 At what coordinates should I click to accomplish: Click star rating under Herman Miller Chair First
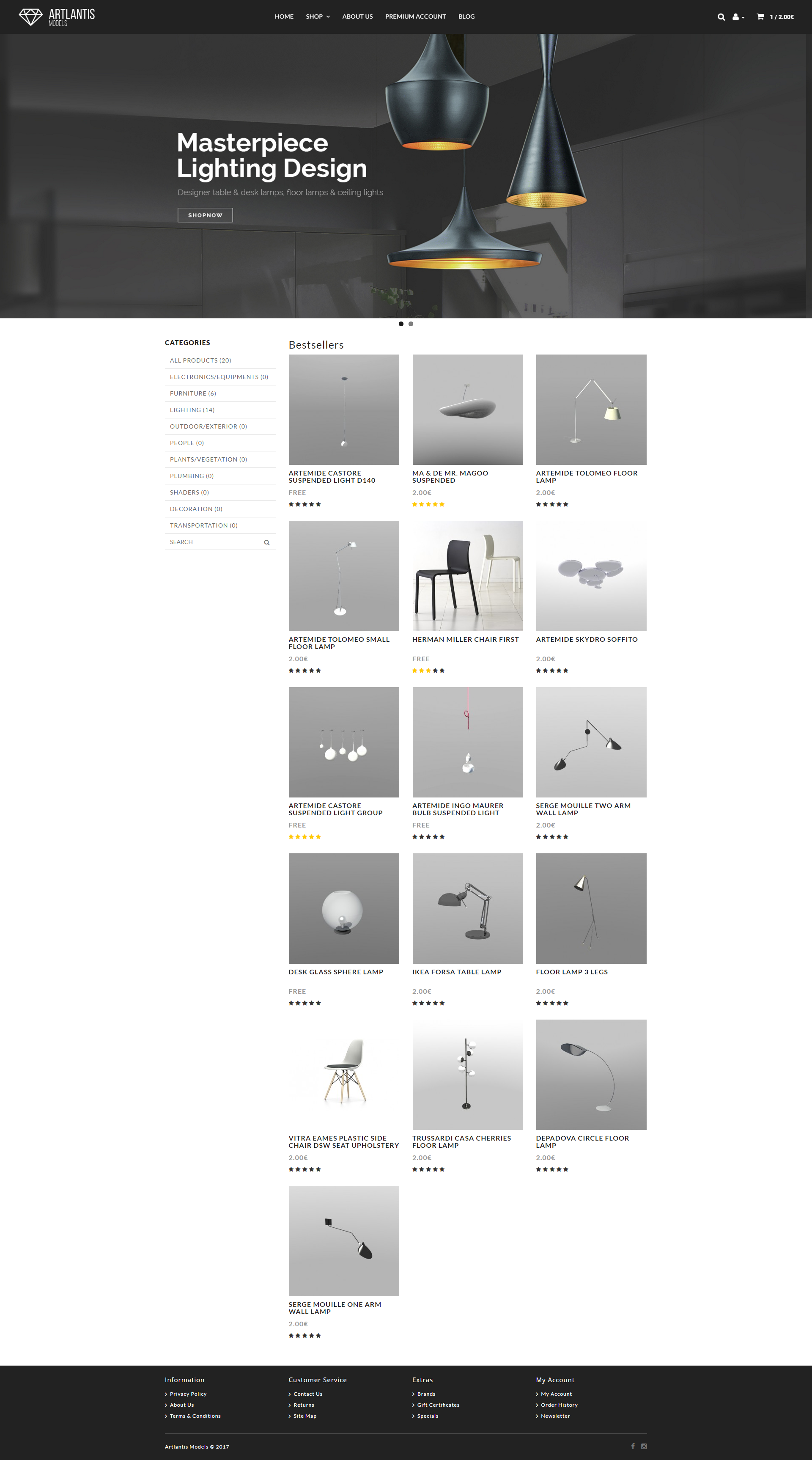click(x=428, y=671)
